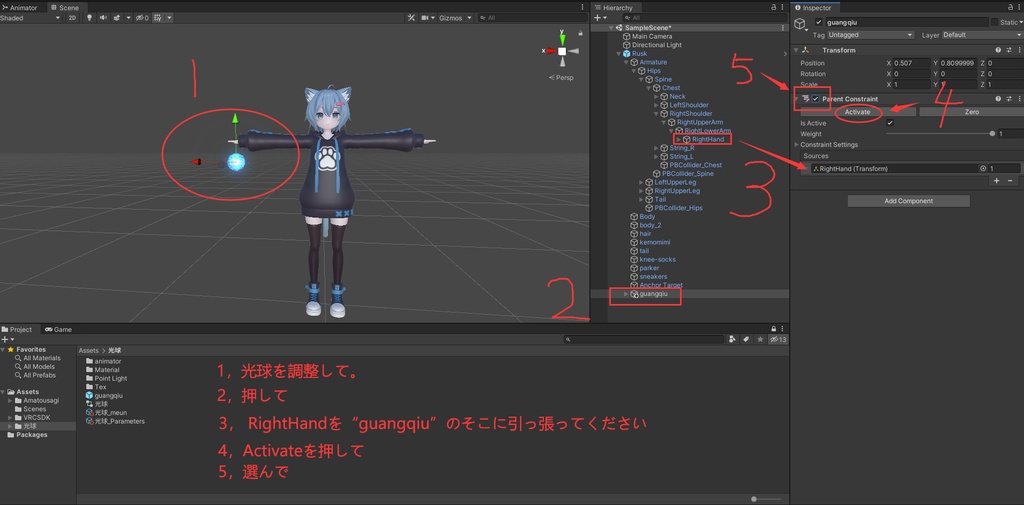Expand the guangqiu object in Hierarchy
The height and width of the screenshot is (505, 1024).
point(626,294)
